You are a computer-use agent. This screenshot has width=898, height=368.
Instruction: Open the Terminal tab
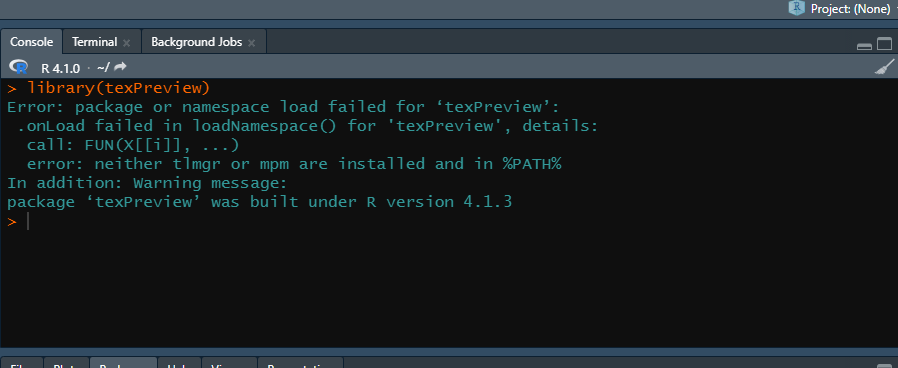coord(94,42)
